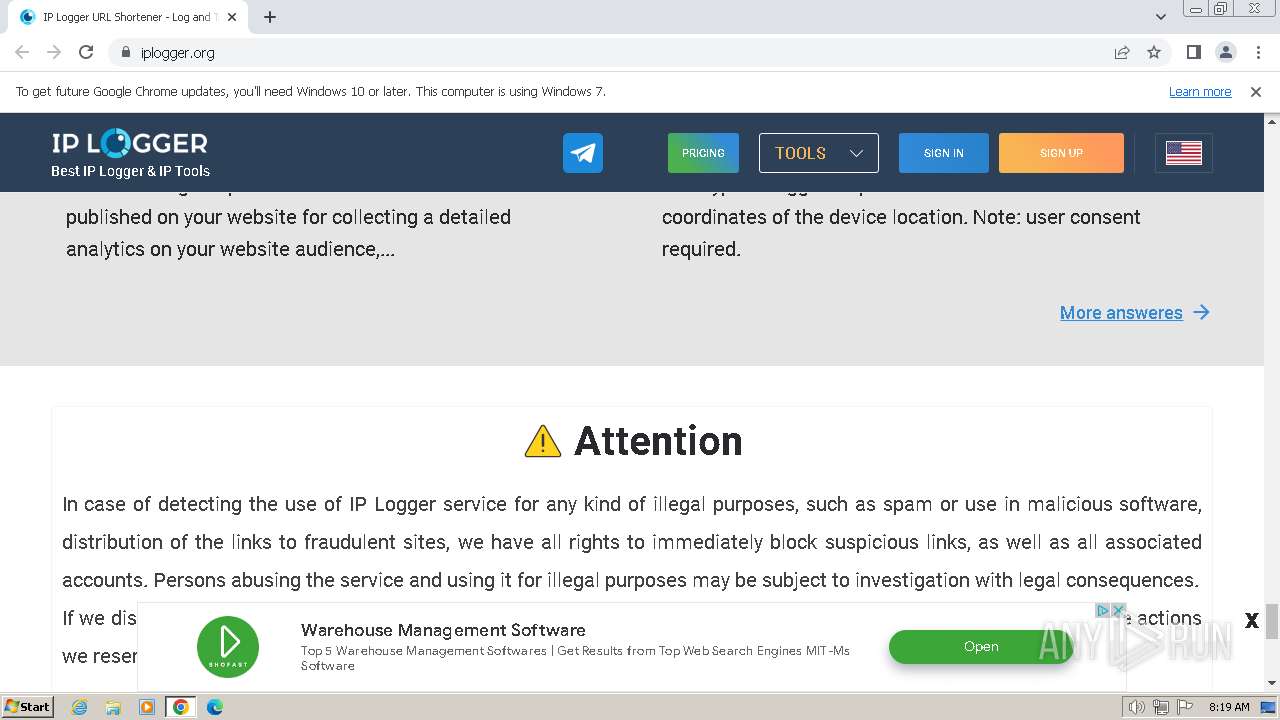Image resolution: width=1280 pixels, height=720 pixels.
Task: Open Learn more about Chrome updates
Action: point(1200,92)
